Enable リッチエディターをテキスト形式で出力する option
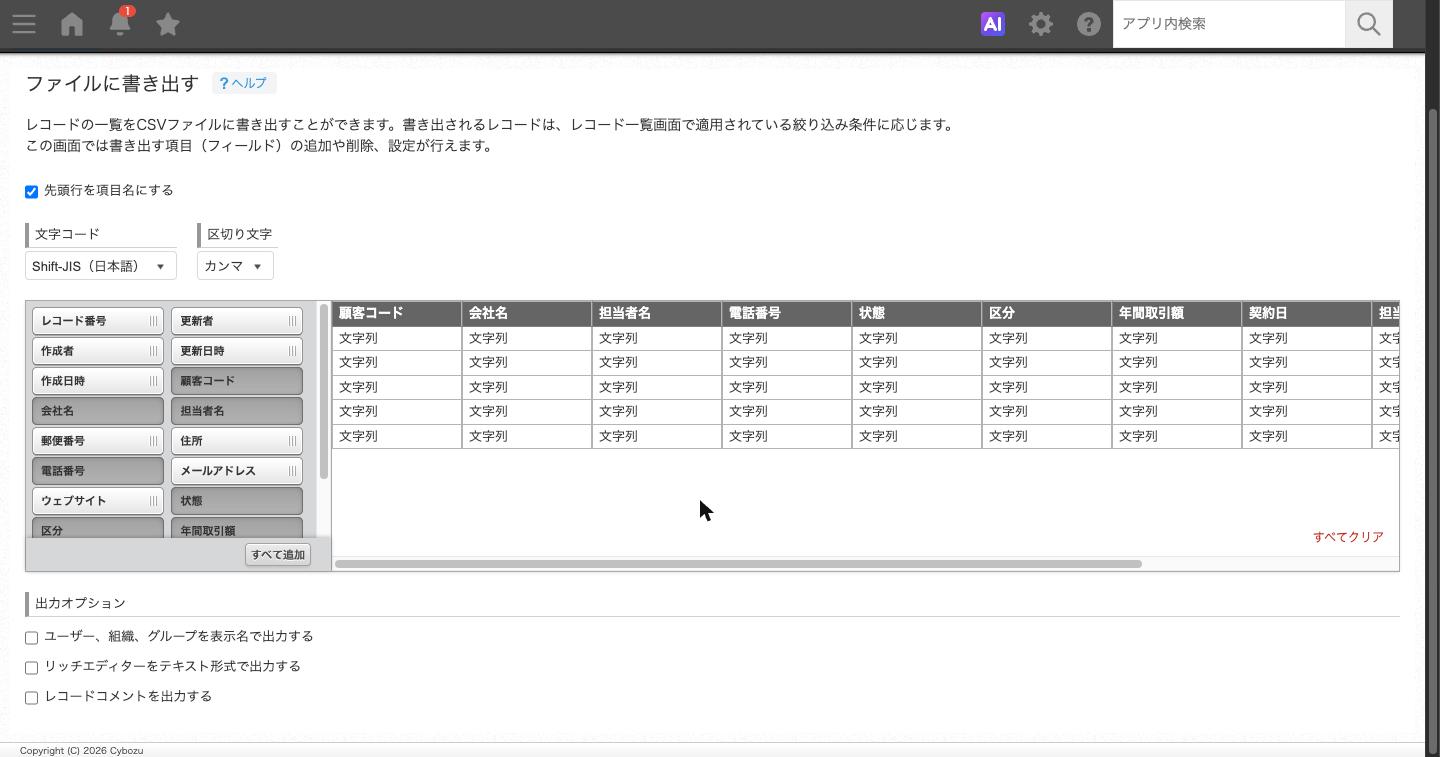 tap(32, 667)
